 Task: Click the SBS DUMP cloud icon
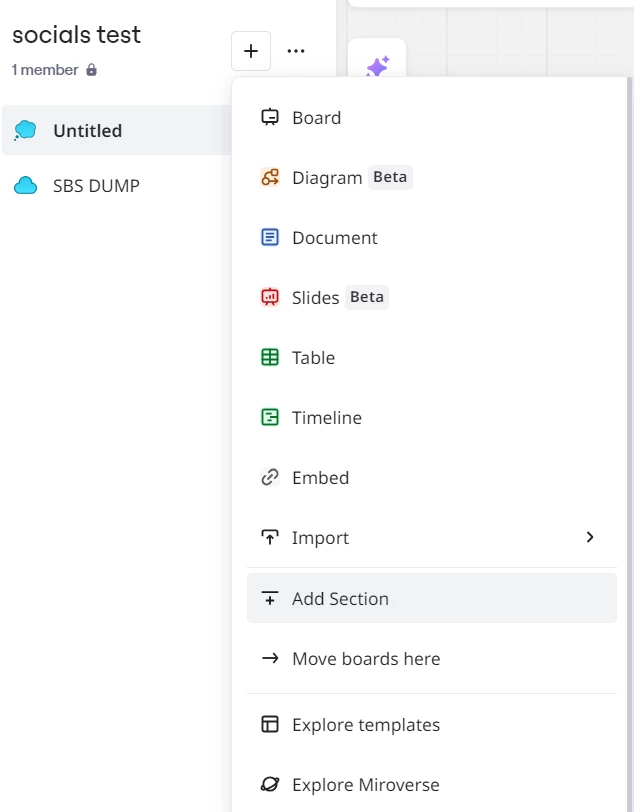click(25, 185)
